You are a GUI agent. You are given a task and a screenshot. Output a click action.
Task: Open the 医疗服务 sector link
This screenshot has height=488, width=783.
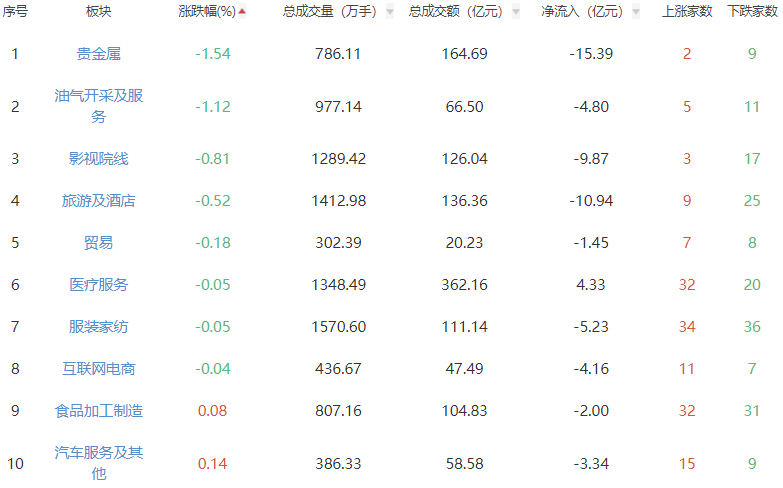(x=99, y=284)
